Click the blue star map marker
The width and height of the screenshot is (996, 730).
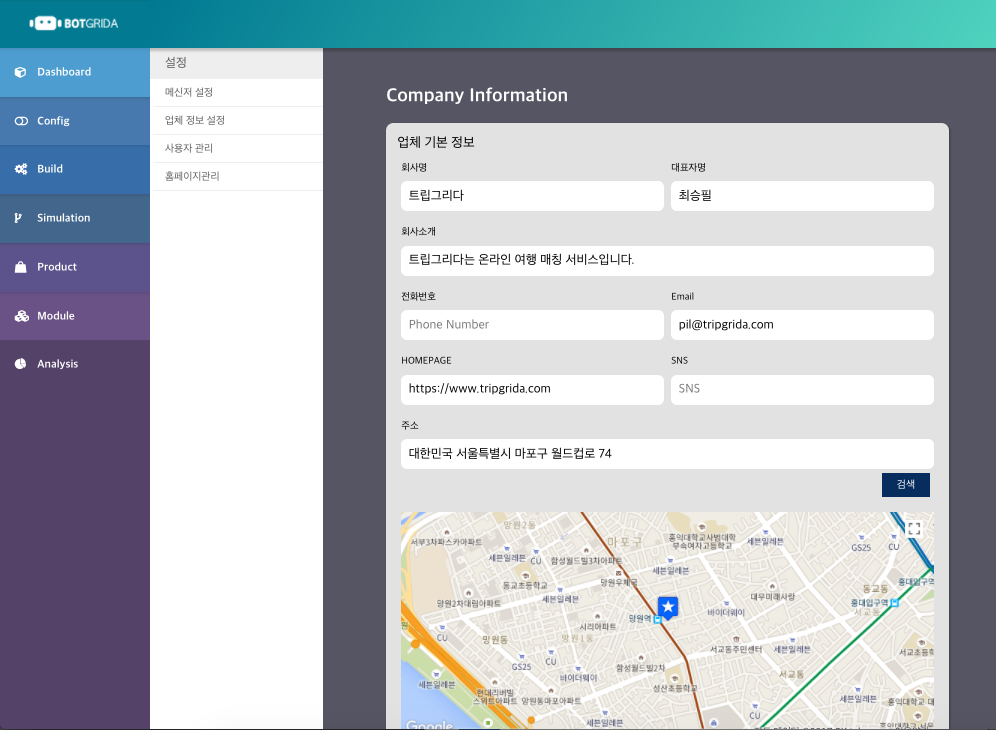tap(668, 608)
